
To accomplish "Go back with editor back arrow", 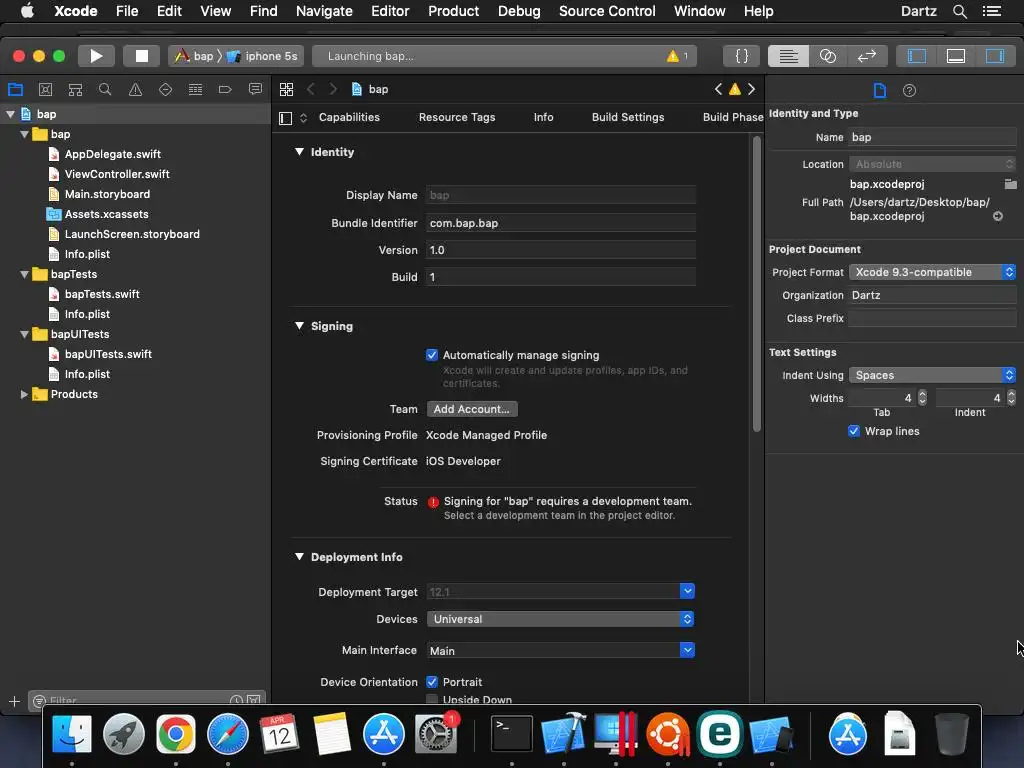I will (x=311, y=89).
